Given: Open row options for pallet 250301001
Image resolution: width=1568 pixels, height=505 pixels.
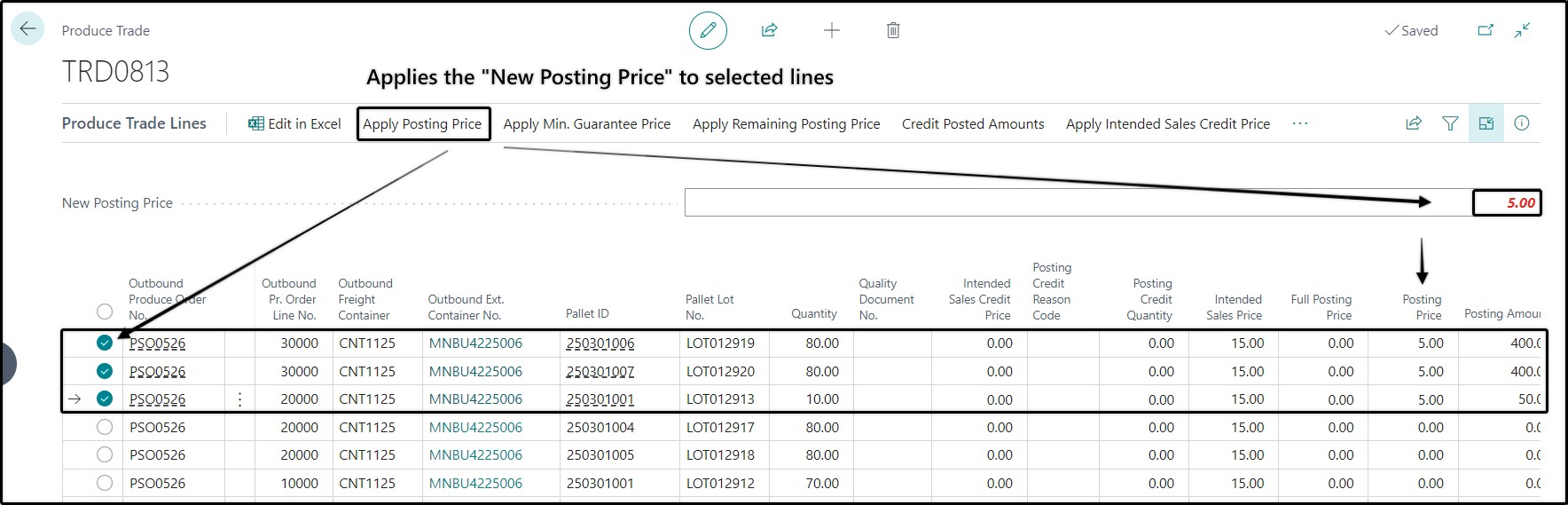Looking at the screenshot, I should [239, 399].
